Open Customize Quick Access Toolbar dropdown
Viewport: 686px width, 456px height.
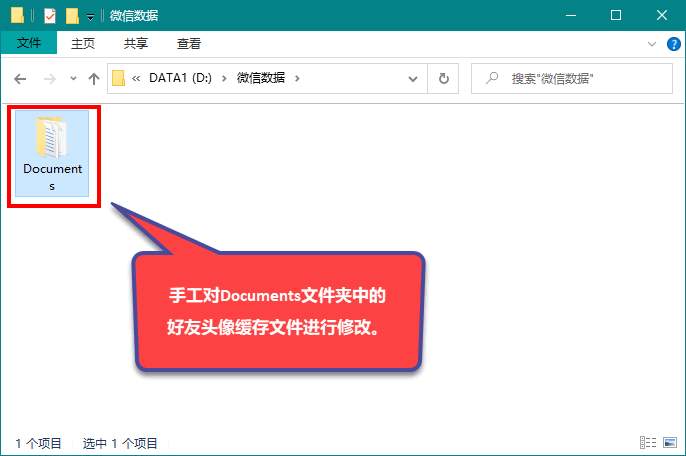pyautogui.click(x=90, y=17)
